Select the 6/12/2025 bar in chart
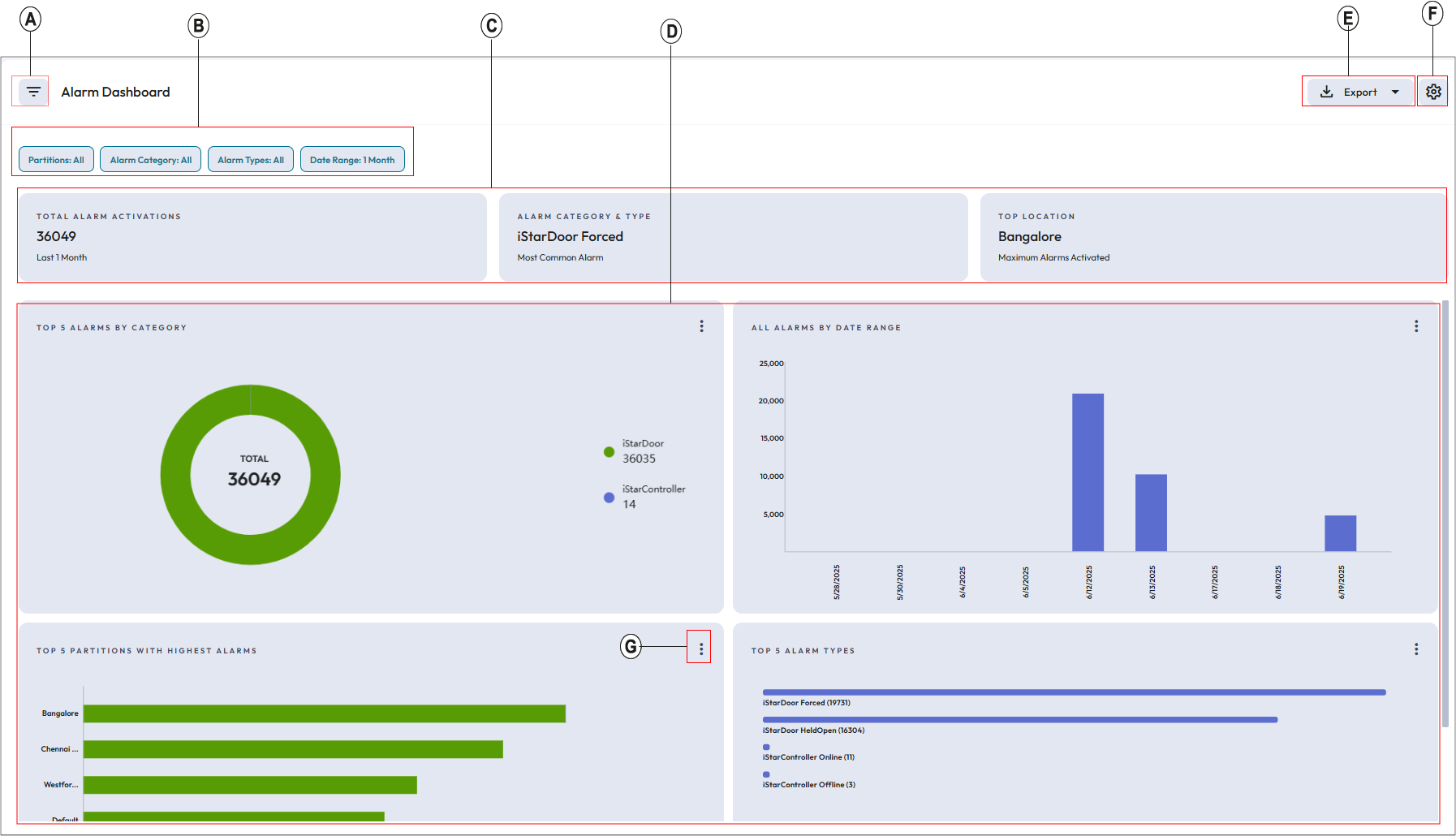Viewport: 1456px width, 836px height. click(1088, 472)
